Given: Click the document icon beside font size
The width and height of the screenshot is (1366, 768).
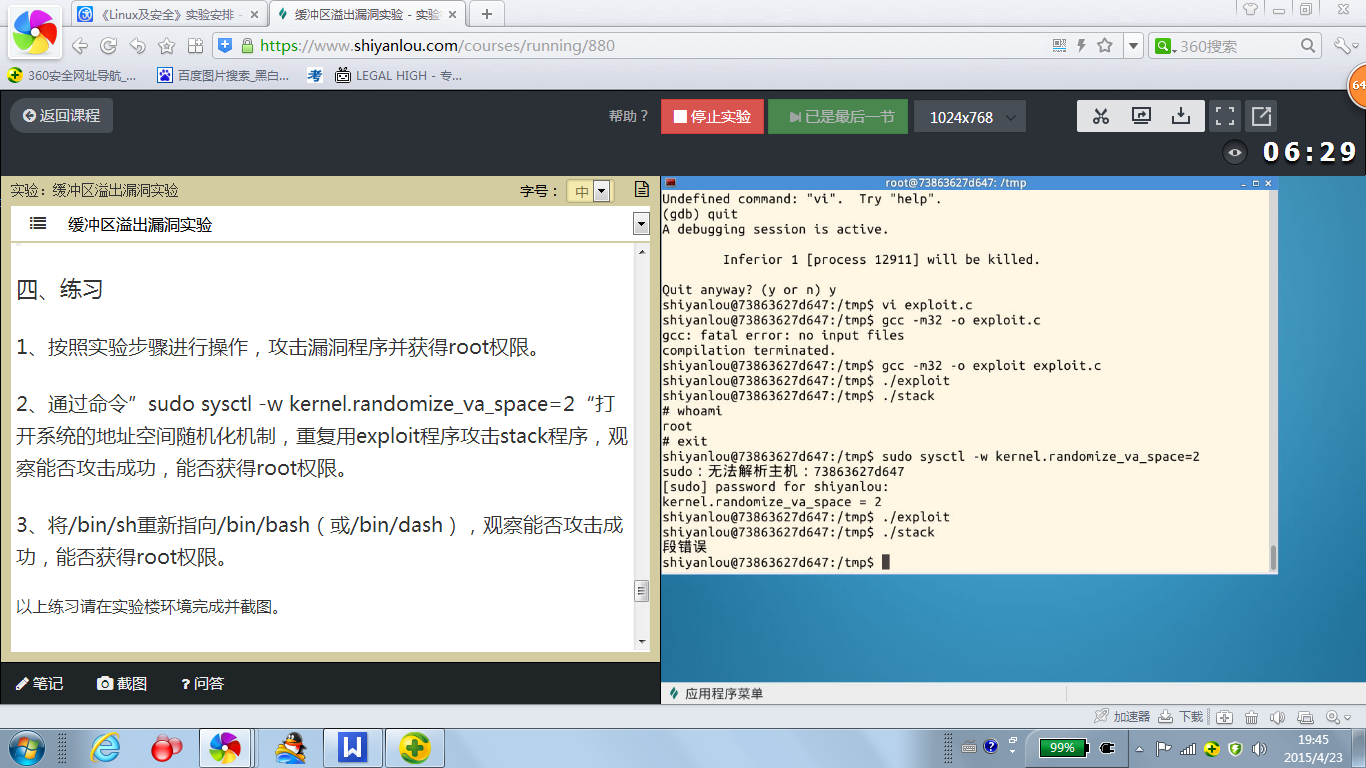Looking at the screenshot, I should [x=642, y=190].
